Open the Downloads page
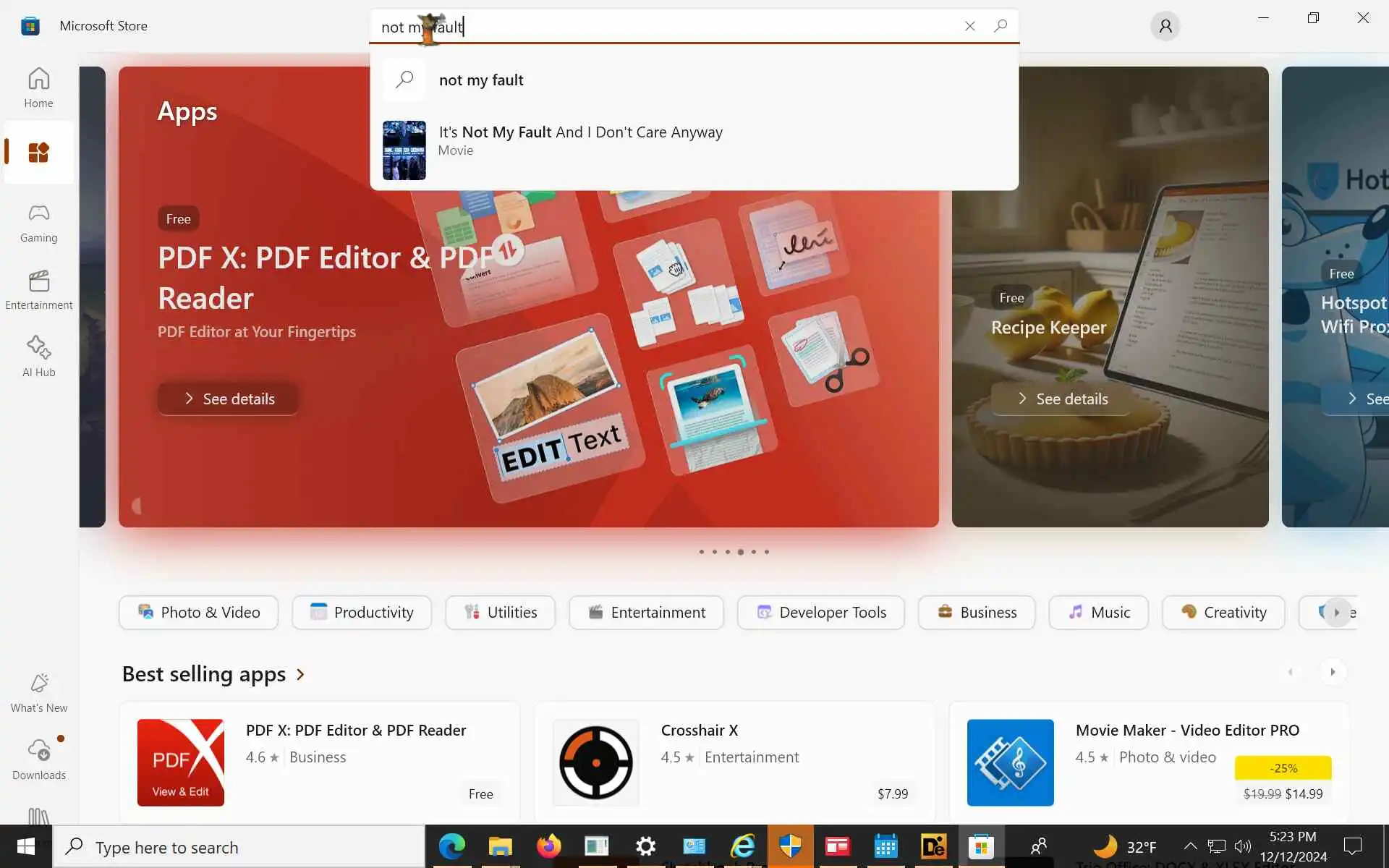The height and width of the screenshot is (868, 1389). tap(38, 759)
